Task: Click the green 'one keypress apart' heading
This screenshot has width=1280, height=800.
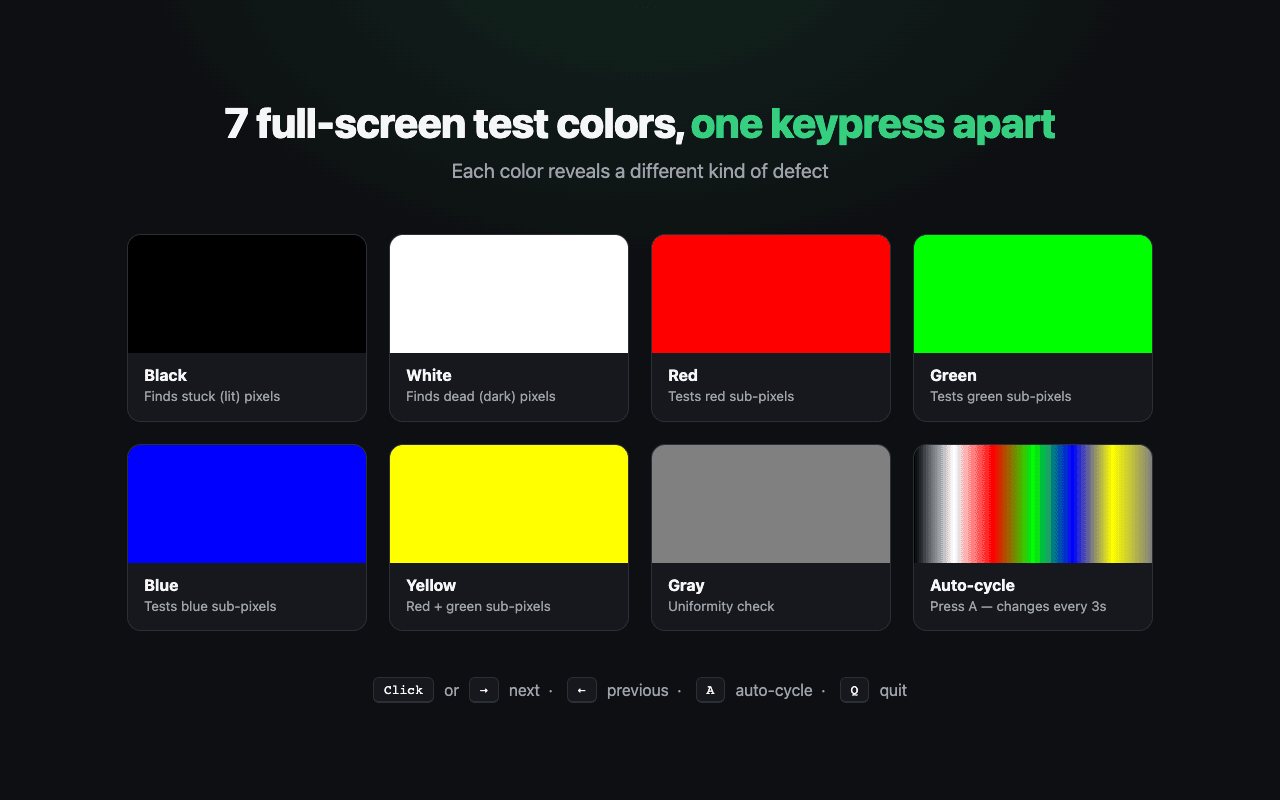Action: click(873, 125)
